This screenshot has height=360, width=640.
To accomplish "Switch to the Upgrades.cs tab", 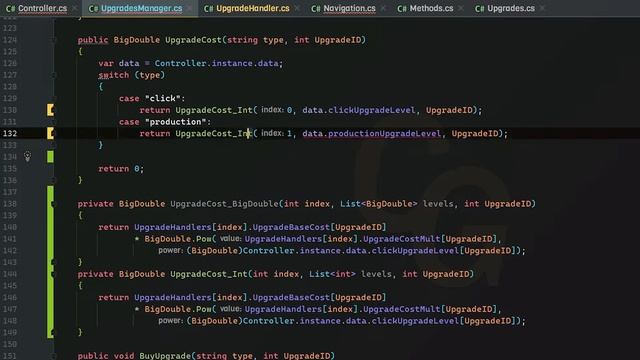I will pos(511,8).
